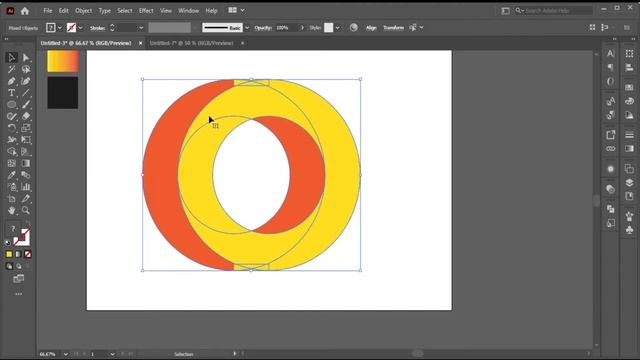The width and height of the screenshot is (640, 360).
Task: Select the Paintbrush tool
Action: pyautogui.click(x=26, y=105)
